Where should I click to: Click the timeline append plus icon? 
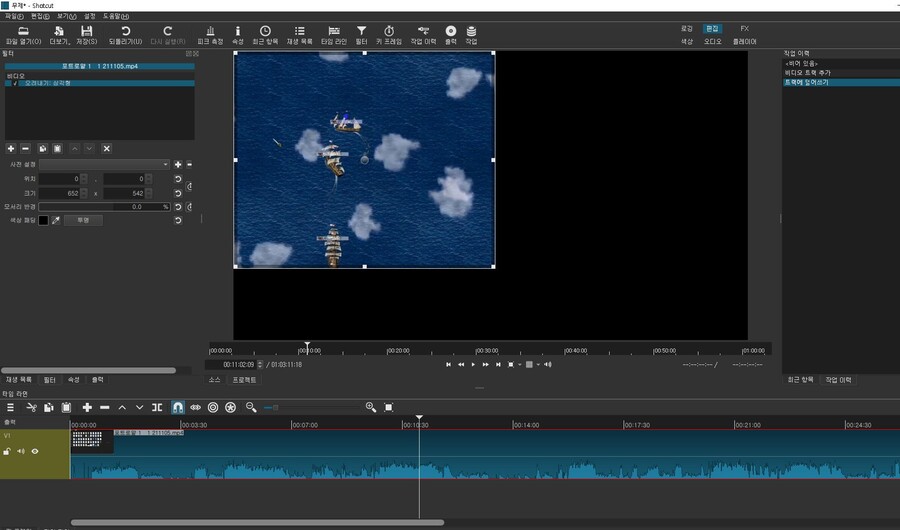[87, 407]
